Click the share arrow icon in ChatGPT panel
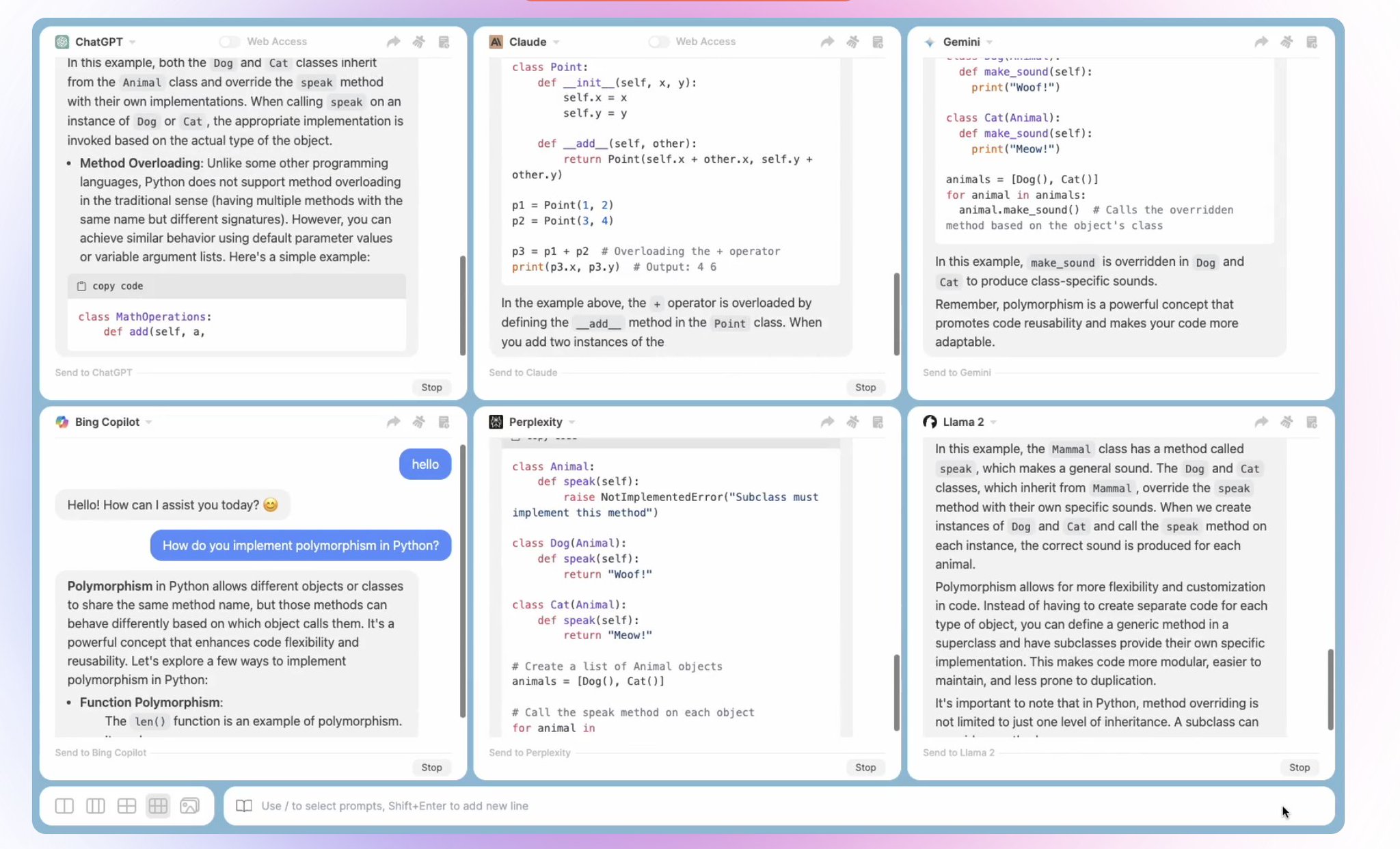This screenshot has height=849, width=1400. coord(393,42)
